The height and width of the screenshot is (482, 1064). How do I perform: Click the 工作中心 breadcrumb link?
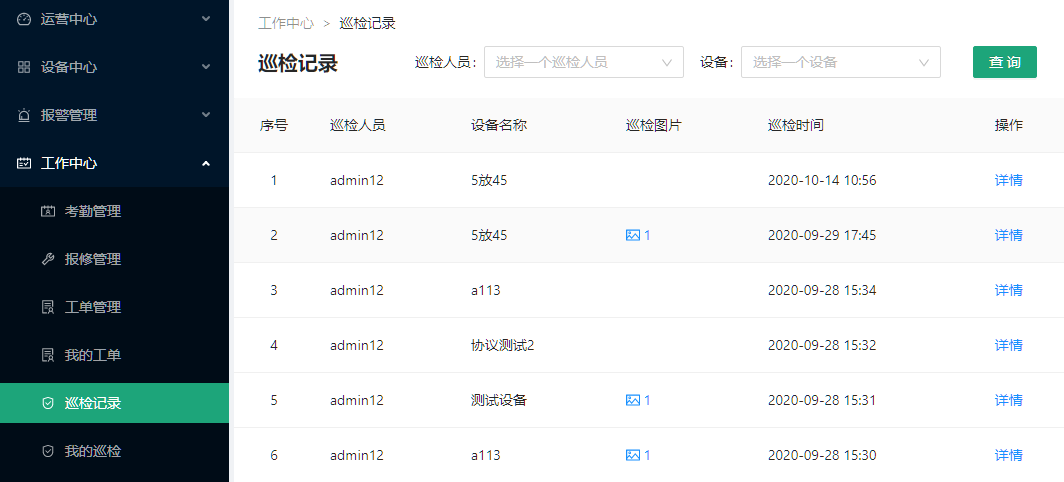pyautogui.click(x=285, y=23)
